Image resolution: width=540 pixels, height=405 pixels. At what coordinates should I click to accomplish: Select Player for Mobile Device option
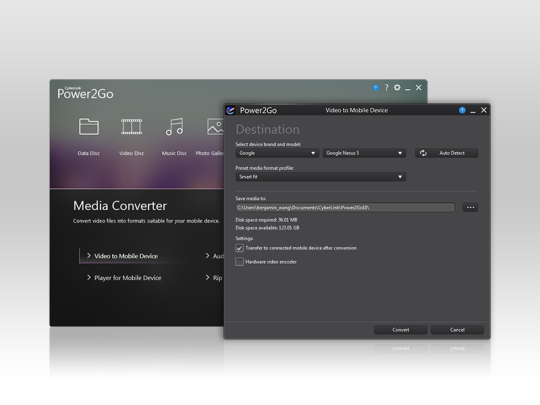tap(127, 278)
